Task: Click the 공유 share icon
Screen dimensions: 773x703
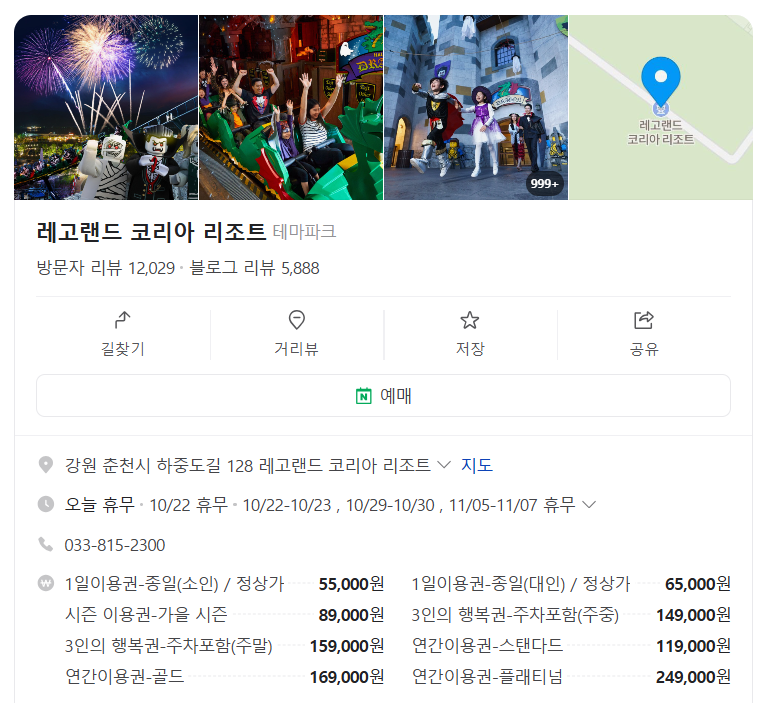Action: [644, 320]
